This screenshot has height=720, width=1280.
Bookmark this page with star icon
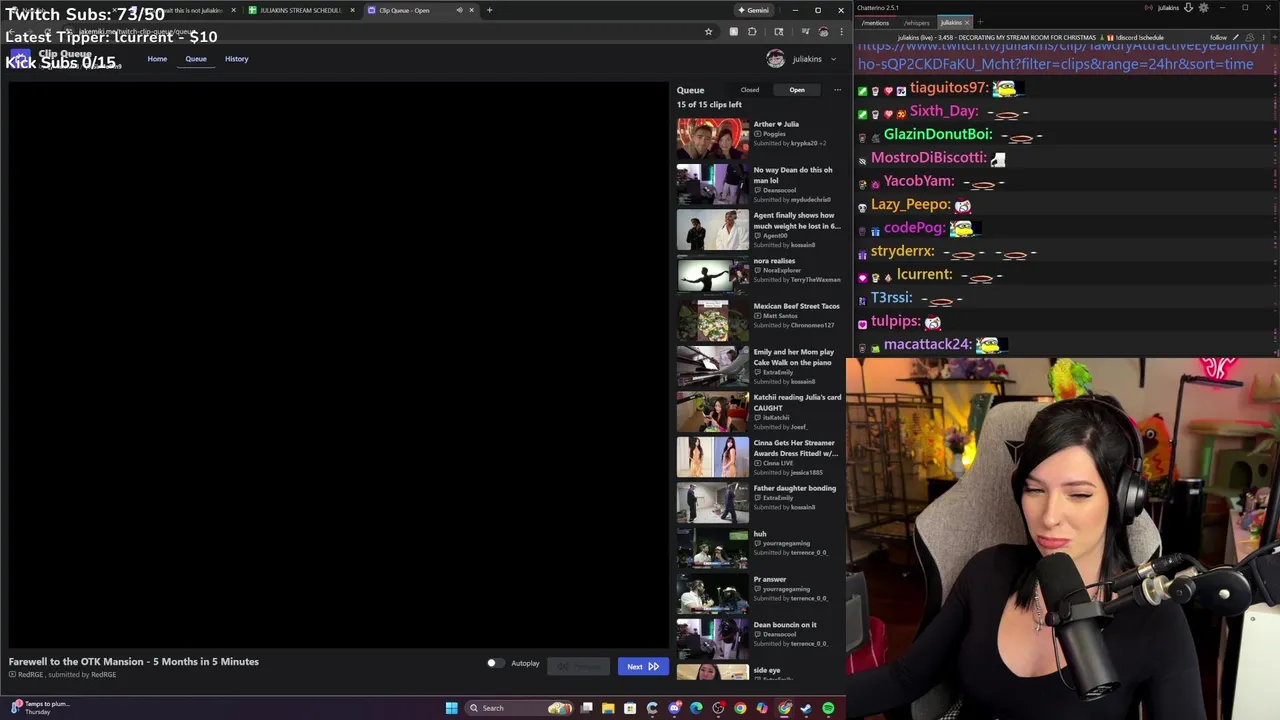(x=708, y=32)
